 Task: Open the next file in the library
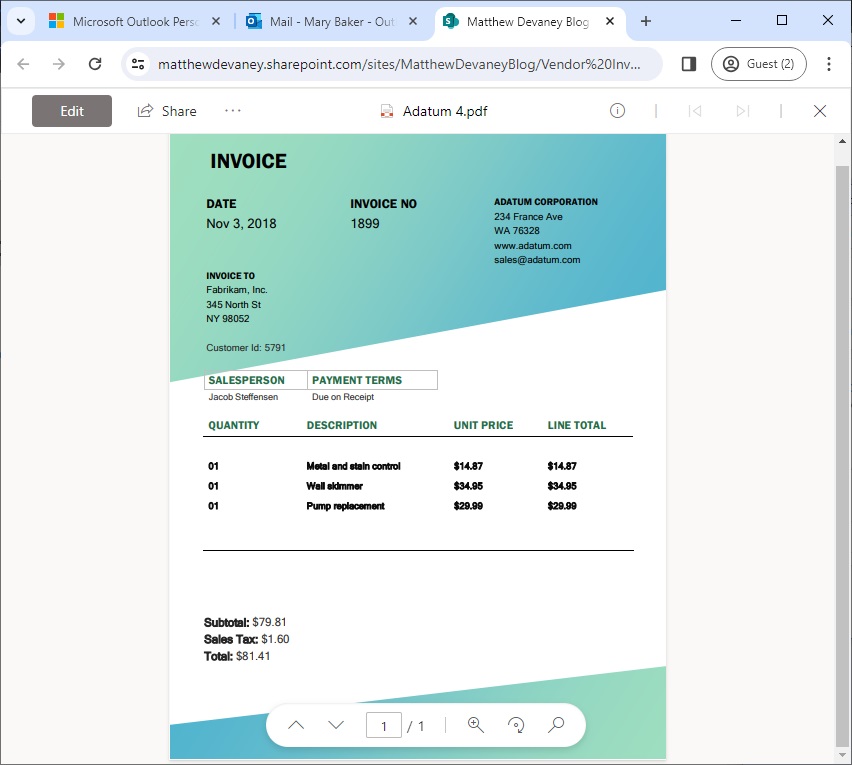click(x=743, y=111)
